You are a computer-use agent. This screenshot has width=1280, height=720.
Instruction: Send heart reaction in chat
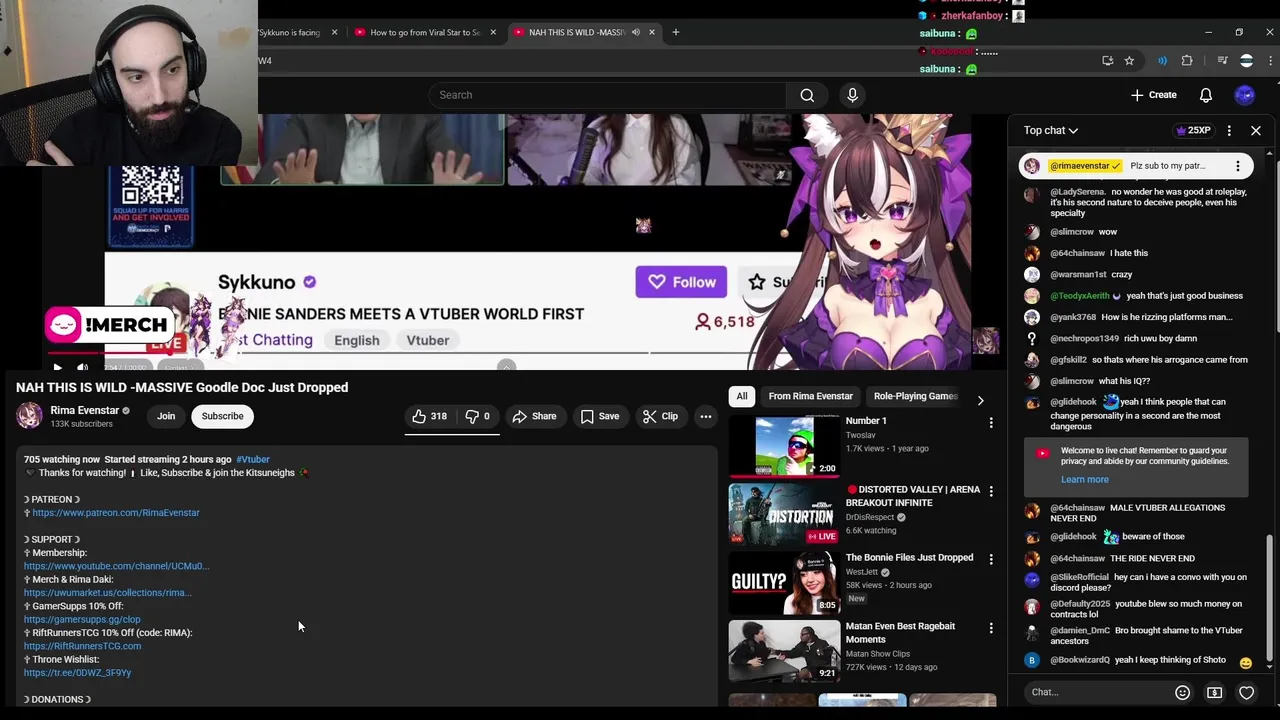coord(1246,692)
